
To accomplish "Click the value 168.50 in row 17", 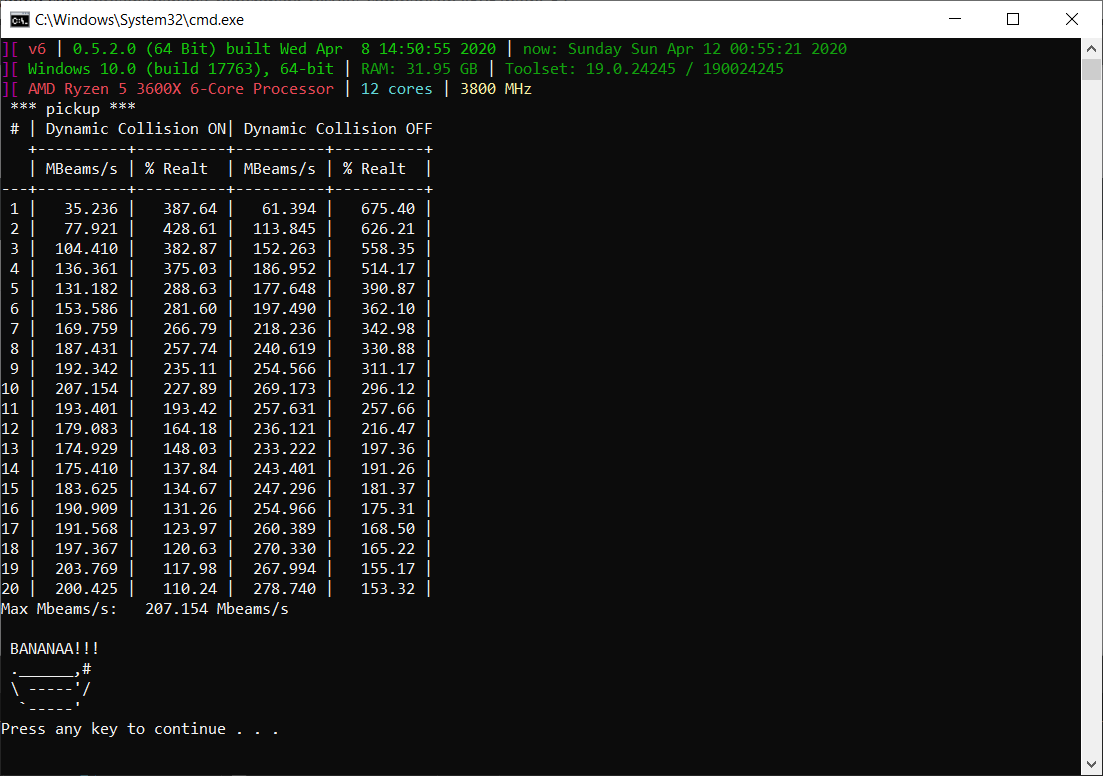I will (388, 528).
